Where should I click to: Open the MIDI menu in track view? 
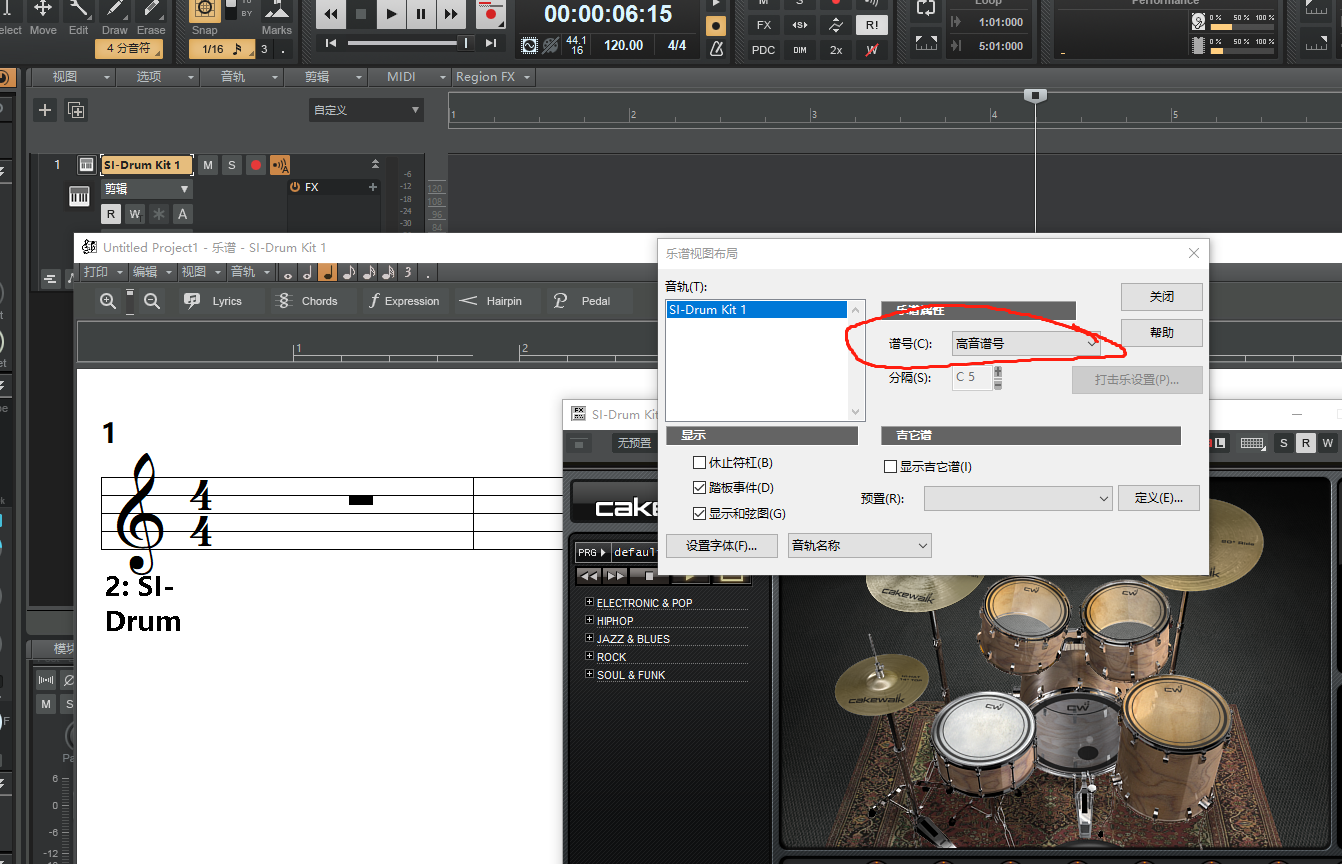pyautogui.click(x=410, y=77)
